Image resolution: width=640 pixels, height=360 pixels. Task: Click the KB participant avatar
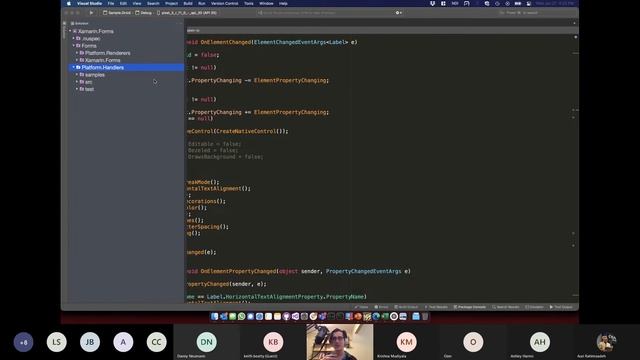click(x=273, y=342)
